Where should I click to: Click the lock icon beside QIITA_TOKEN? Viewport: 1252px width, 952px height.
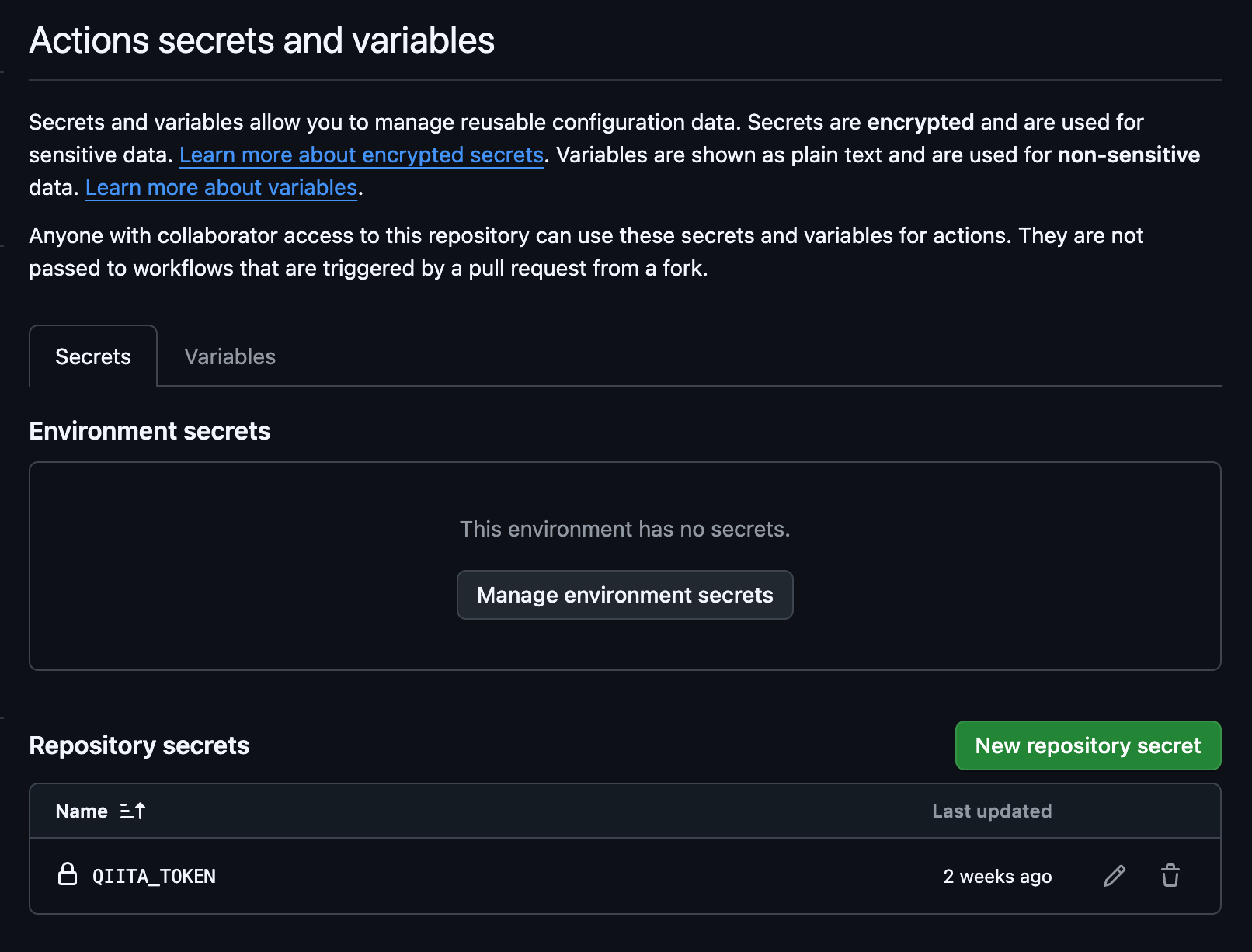click(x=68, y=874)
